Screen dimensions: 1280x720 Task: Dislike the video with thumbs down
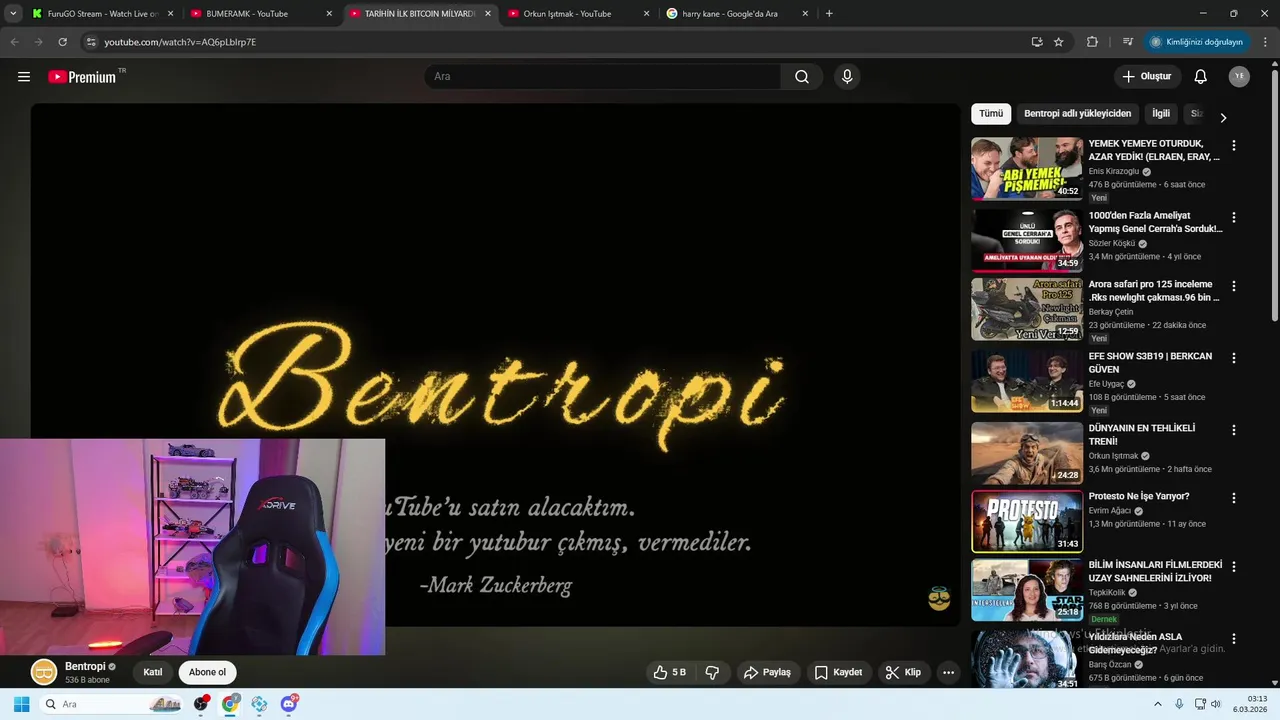coord(712,673)
